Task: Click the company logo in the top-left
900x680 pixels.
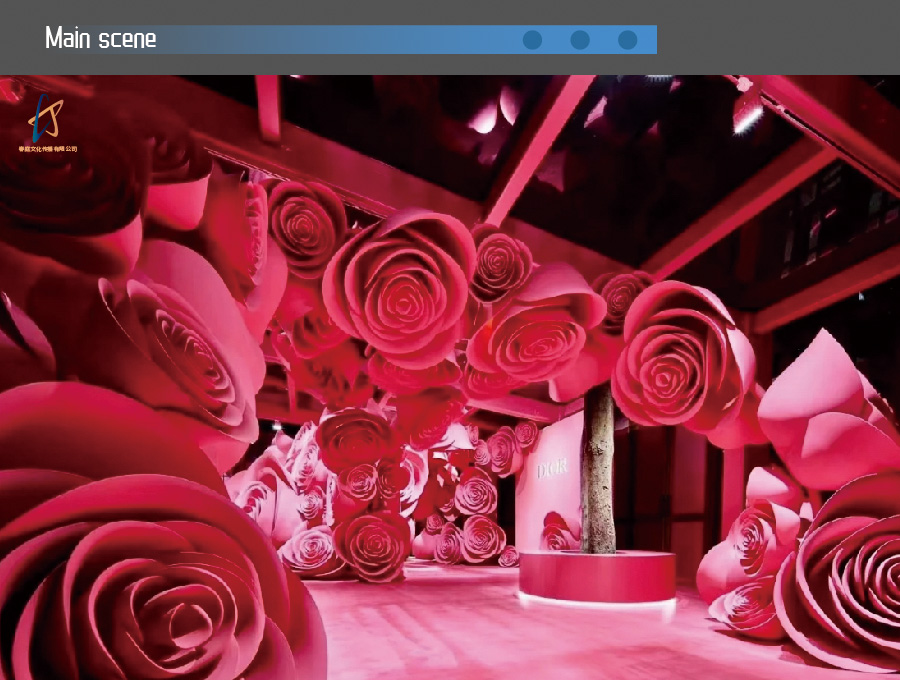Action: [x=44, y=117]
